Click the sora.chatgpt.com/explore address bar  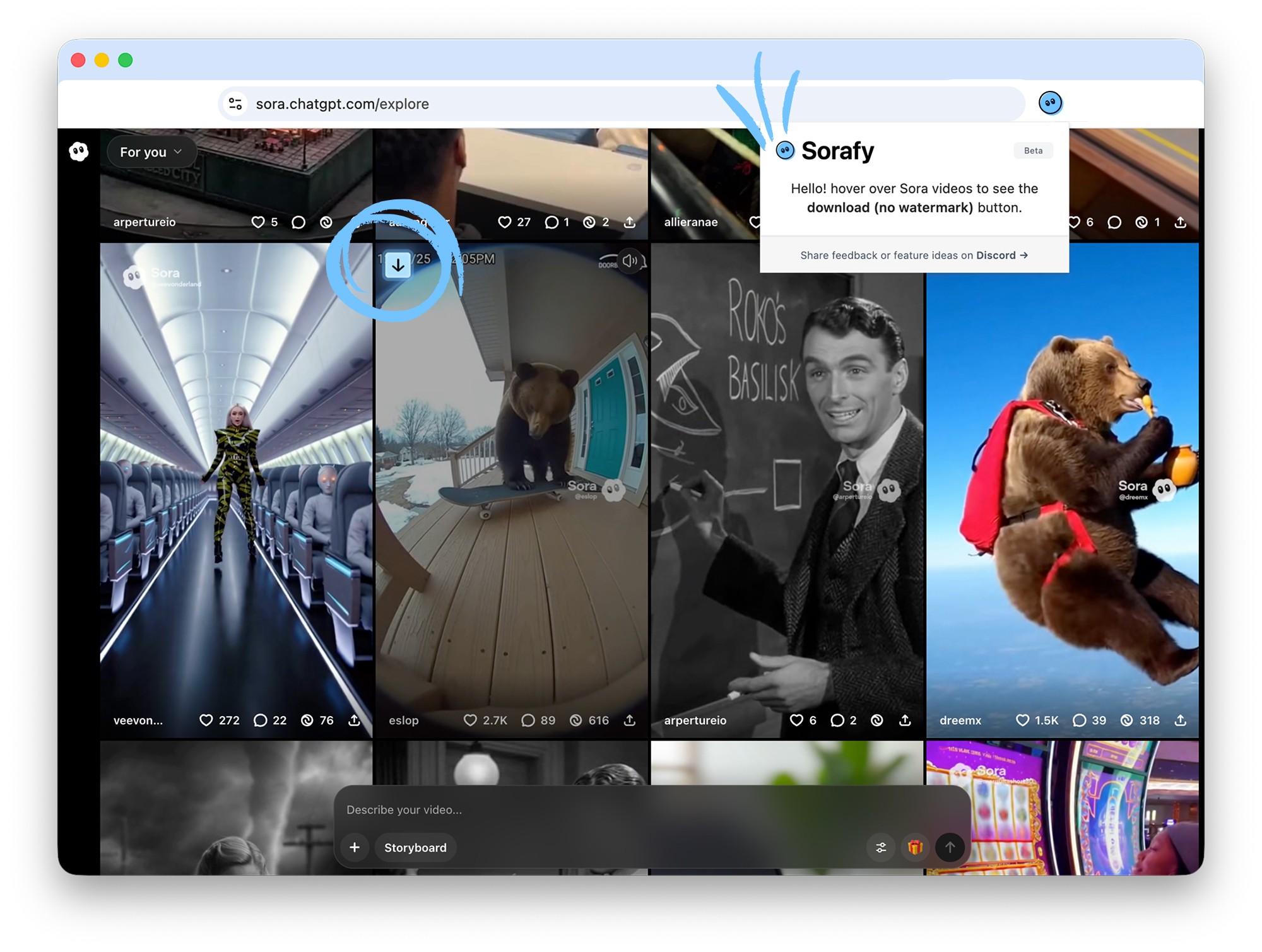coord(342,104)
